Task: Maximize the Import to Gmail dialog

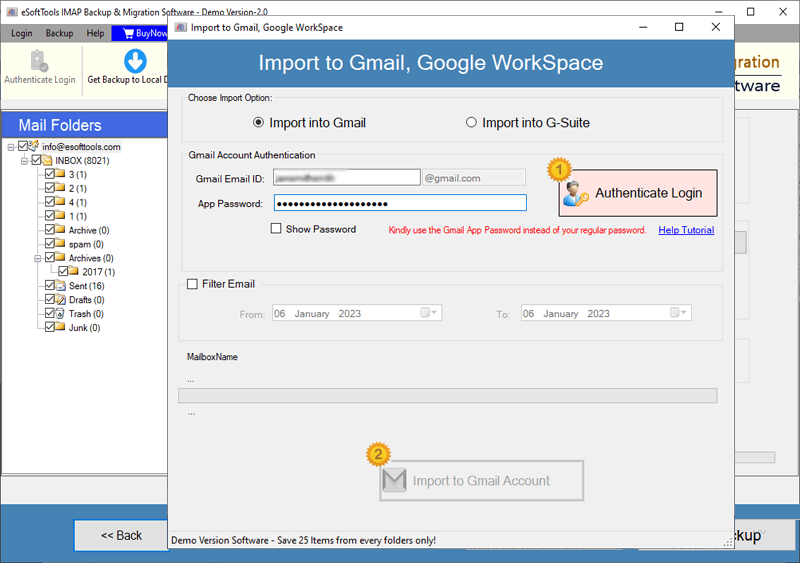Action: point(679,27)
